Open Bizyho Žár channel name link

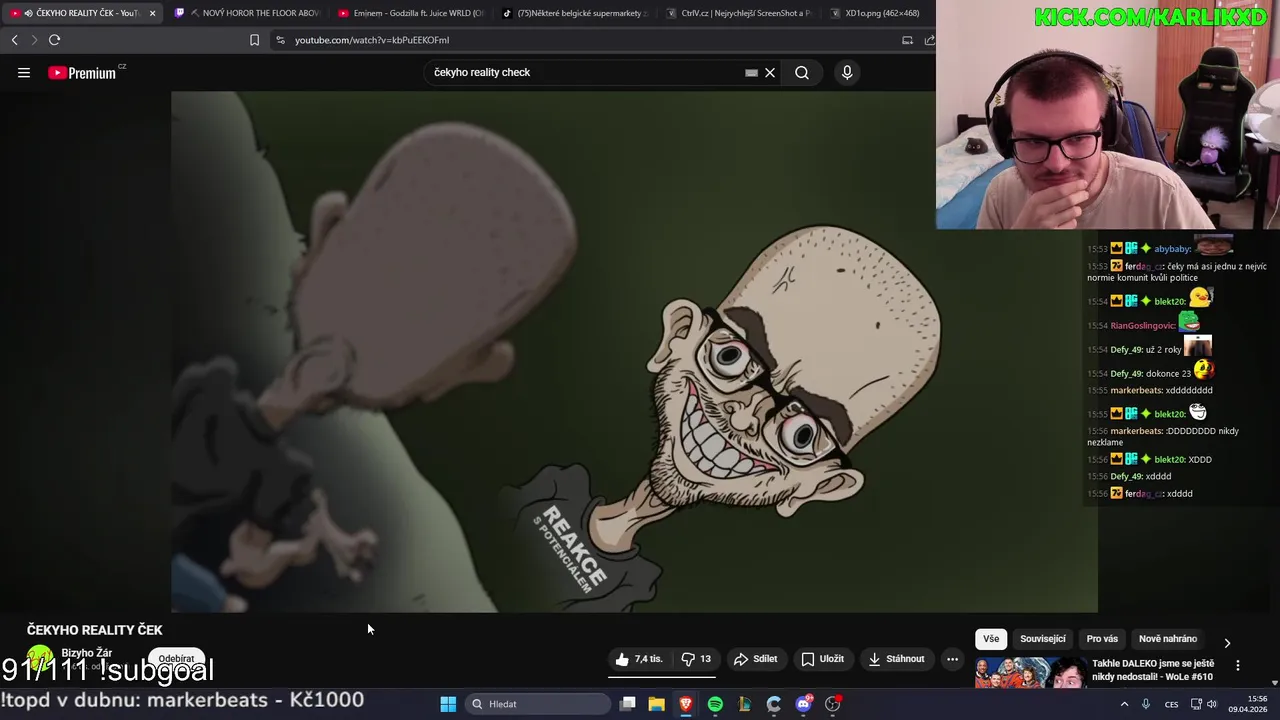(x=87, y=653)
